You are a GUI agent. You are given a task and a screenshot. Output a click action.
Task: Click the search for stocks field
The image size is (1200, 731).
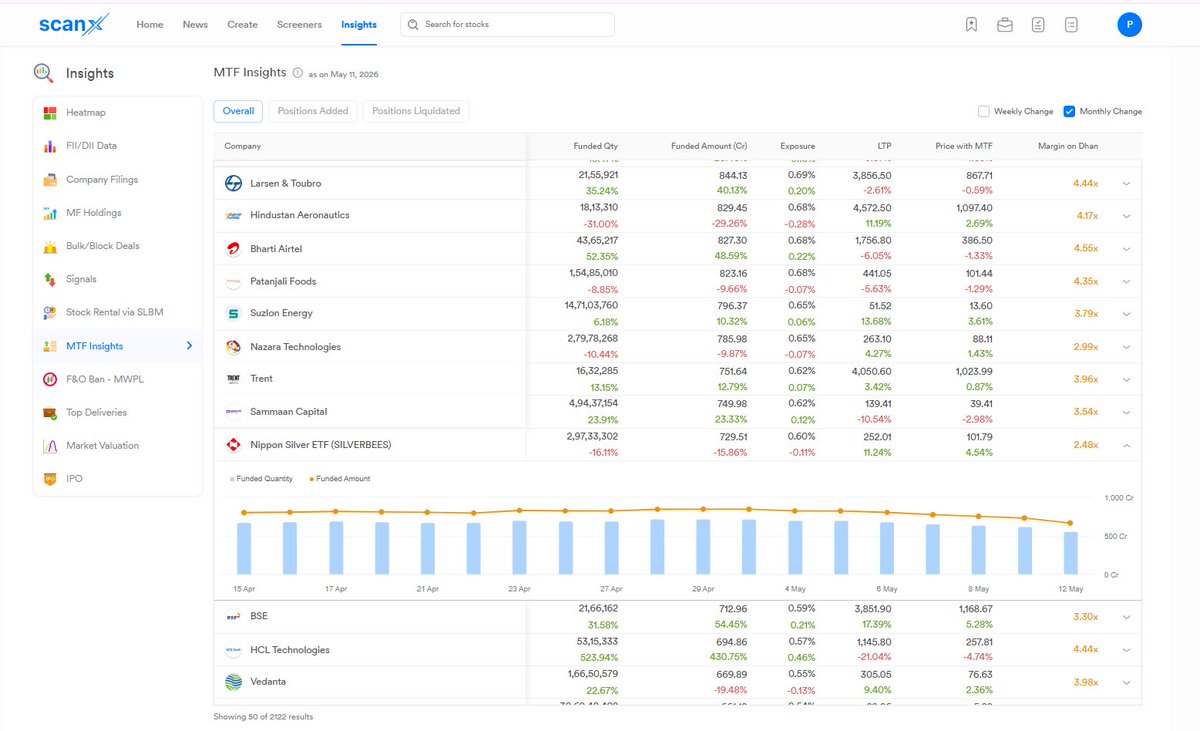point(507,25)
